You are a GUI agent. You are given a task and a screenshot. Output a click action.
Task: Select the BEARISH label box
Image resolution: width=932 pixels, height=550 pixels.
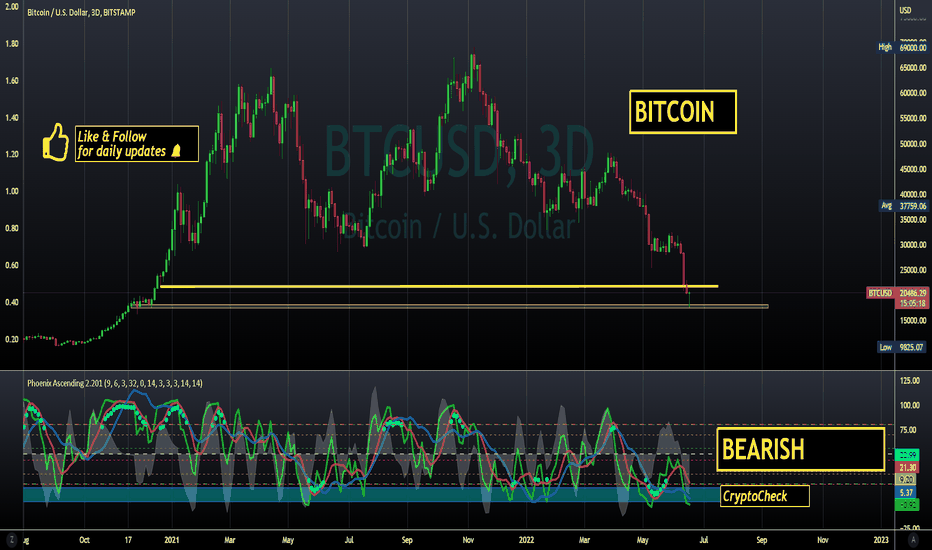pyautogui.click(x=801, y=450)
